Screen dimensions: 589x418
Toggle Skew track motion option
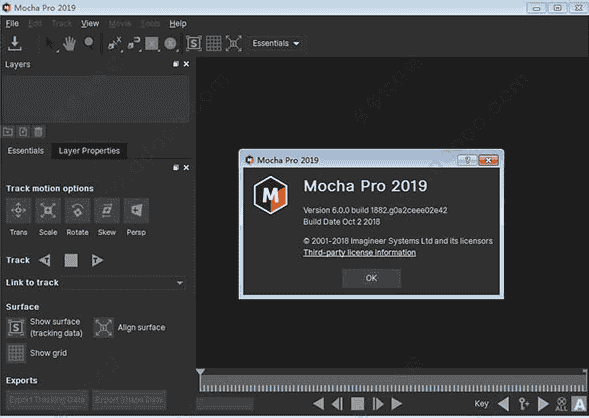pyautogui.click(x=107, y=211)
